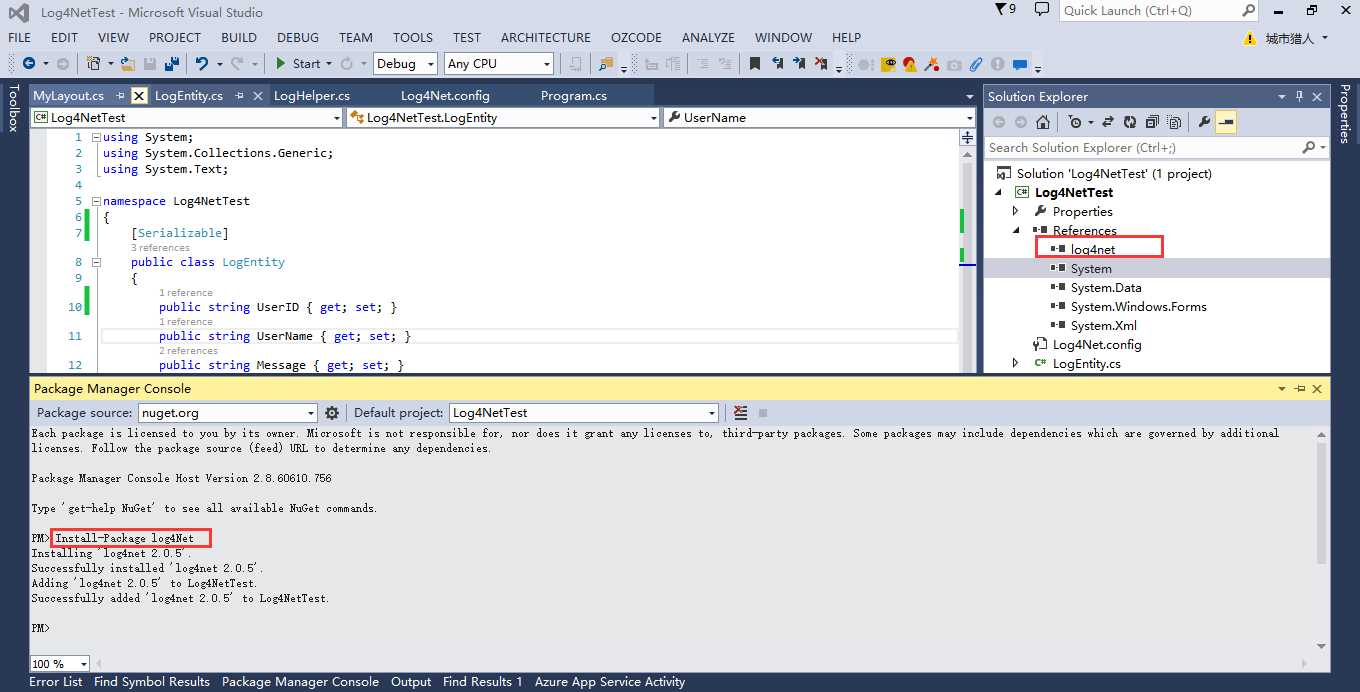This screenshot has width=1360, height=692.
Task: Open the PROJECT menu
Action: 175,37
